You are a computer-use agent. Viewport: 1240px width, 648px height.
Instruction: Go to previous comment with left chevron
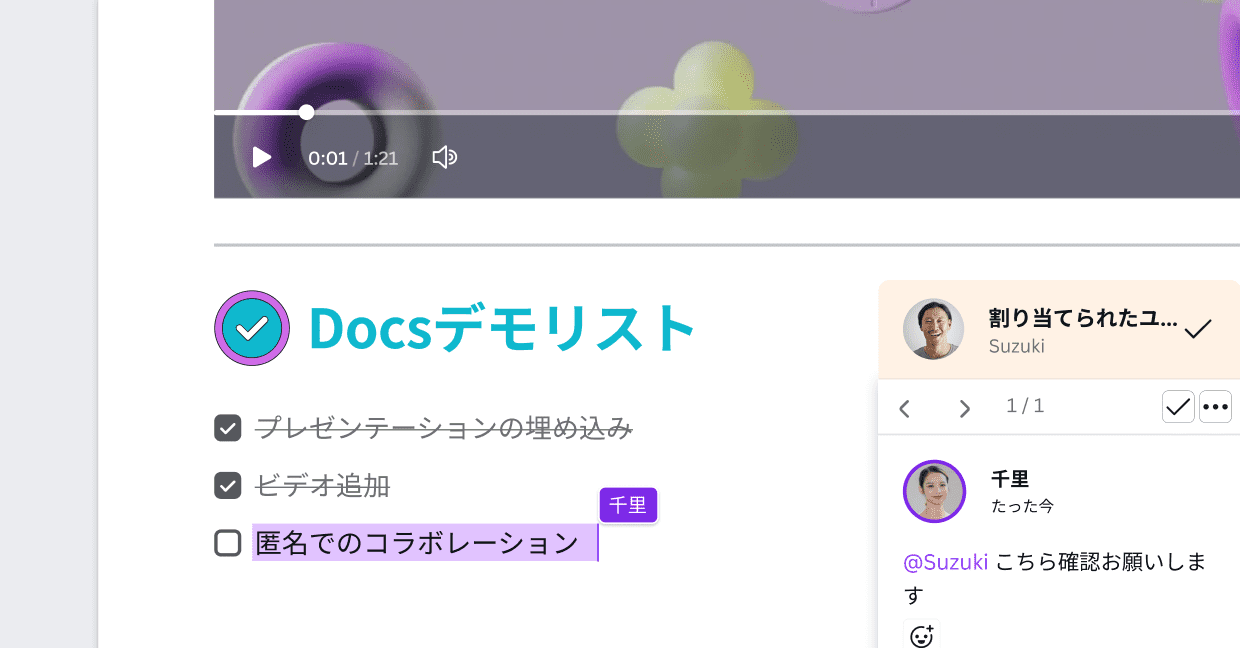pos(904,408)
